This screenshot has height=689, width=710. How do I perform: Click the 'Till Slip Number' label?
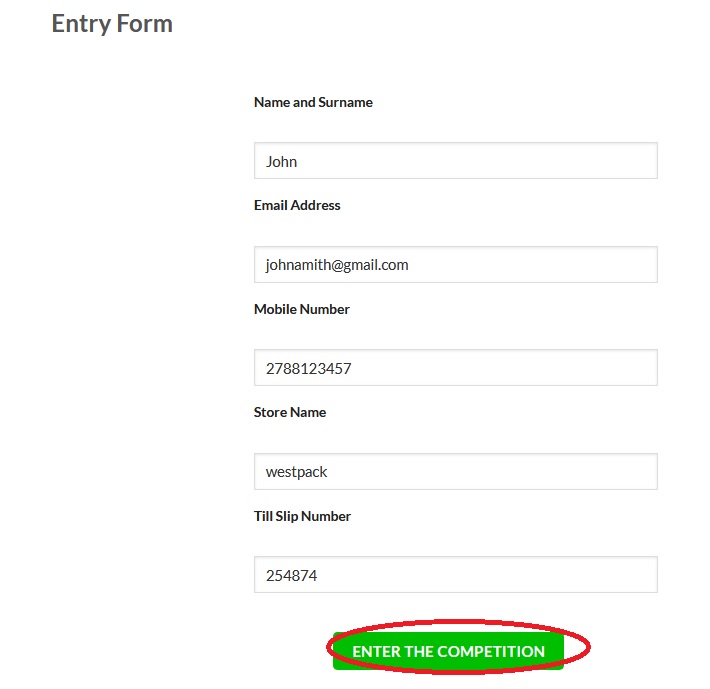pos(302,516)
